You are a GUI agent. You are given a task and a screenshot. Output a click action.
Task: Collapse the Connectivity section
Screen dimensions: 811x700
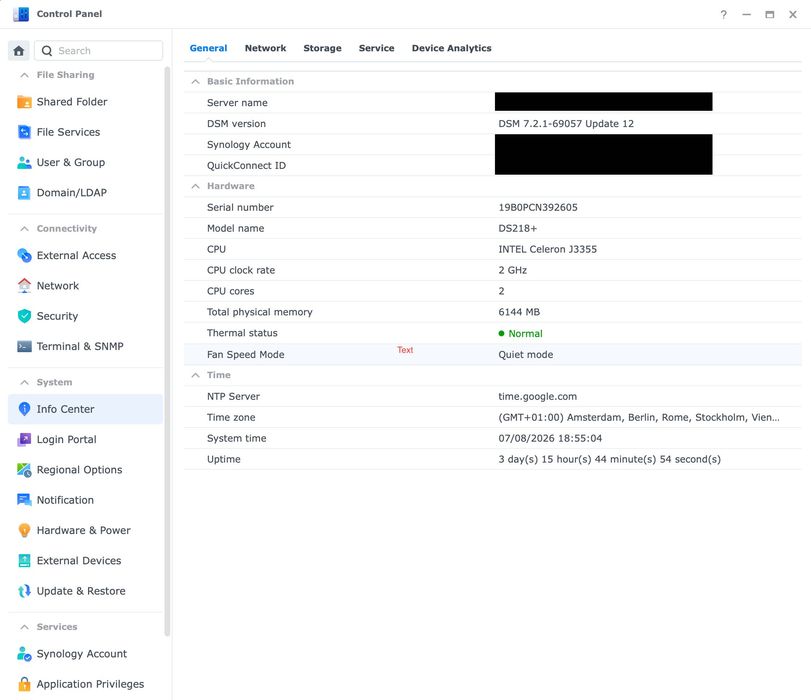click(x=24, y=229)
